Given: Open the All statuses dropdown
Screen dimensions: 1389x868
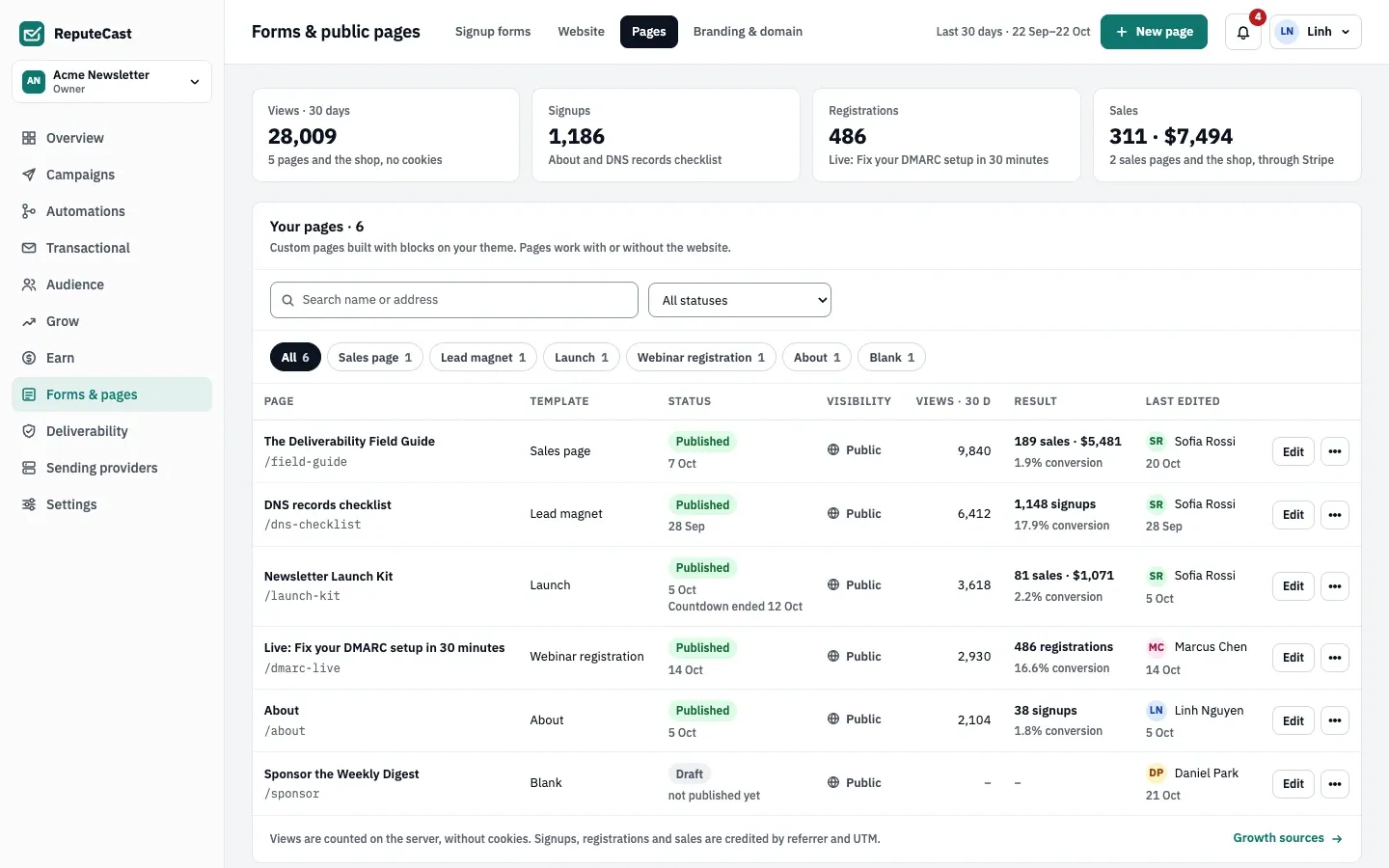Looking at the screenshot, I should coord(740,300).
